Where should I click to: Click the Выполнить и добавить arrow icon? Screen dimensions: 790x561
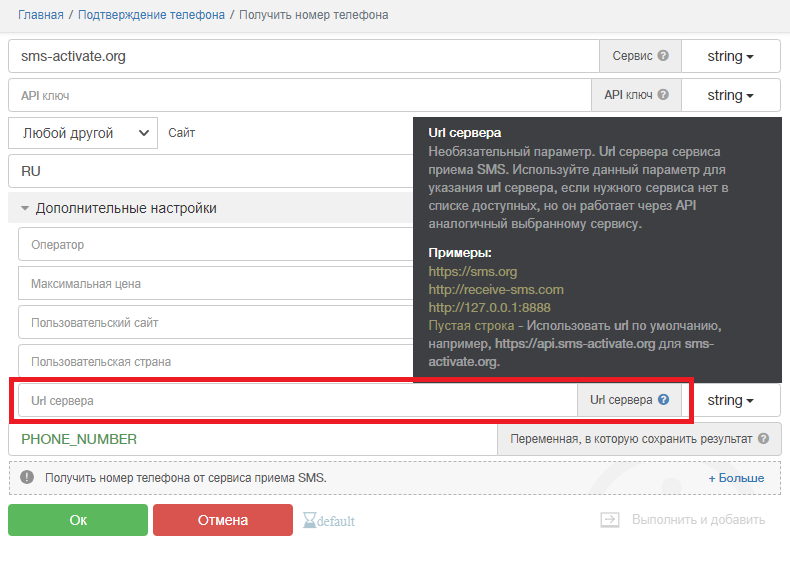pyautogui.click(x=610, y=520)
